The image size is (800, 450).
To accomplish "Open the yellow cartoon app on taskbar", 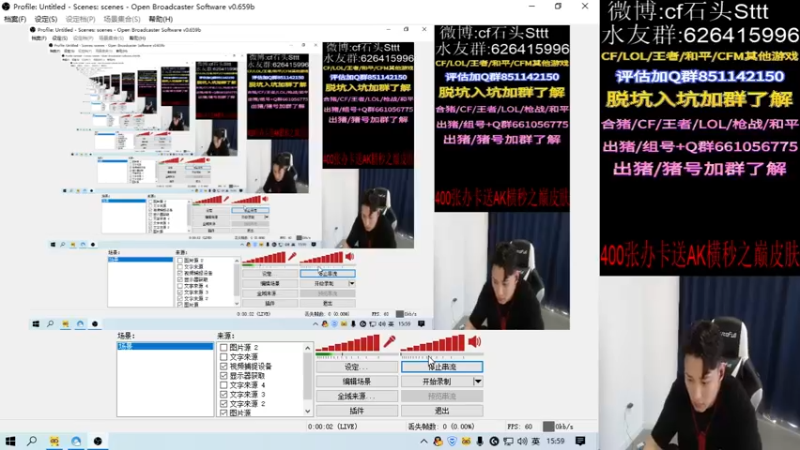I will click(54, 441).
